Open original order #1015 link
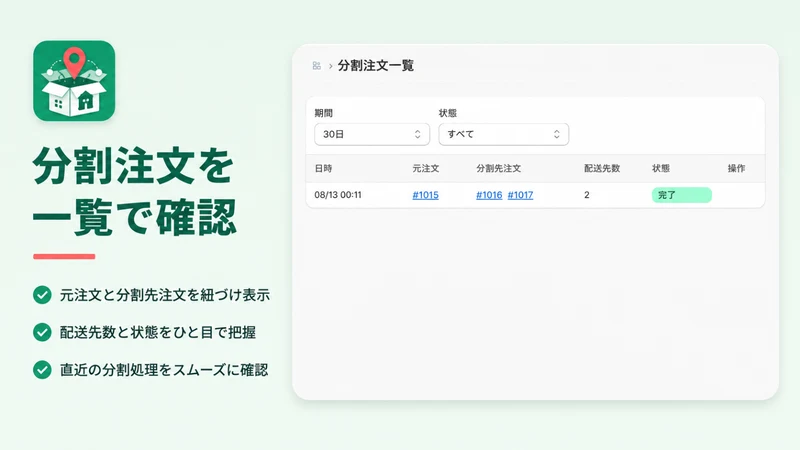Screen dimensions: 800x450 tap(426, 195)
